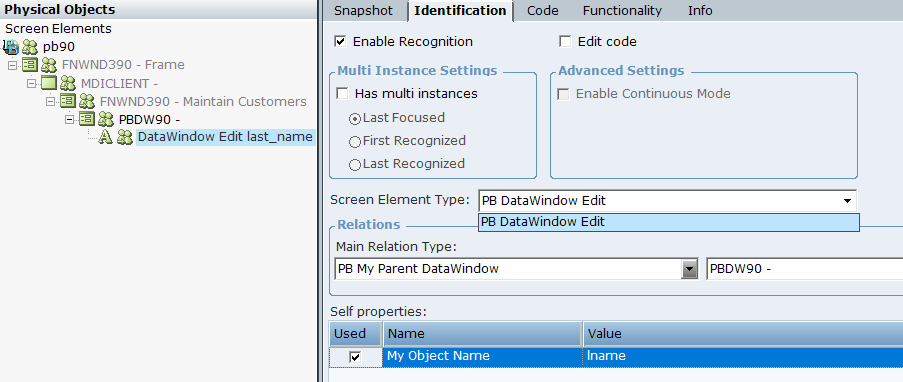The height and width of the screenshot is (382, 903).
Task: Click the Value column header
Action: tap(743, 334)
